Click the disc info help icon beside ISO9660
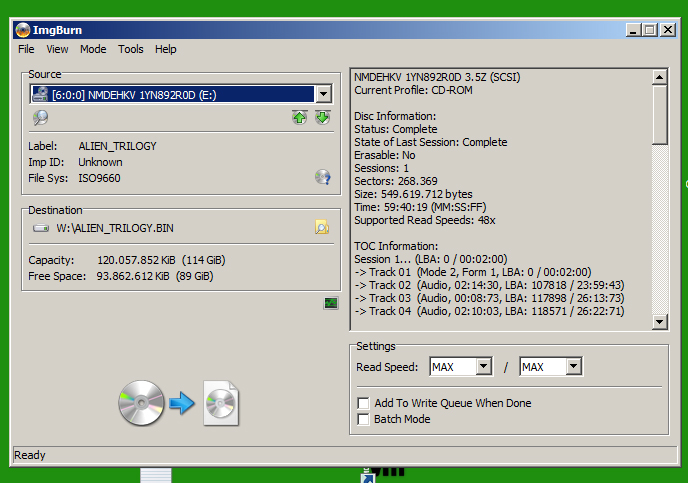 tap(322, 177)
